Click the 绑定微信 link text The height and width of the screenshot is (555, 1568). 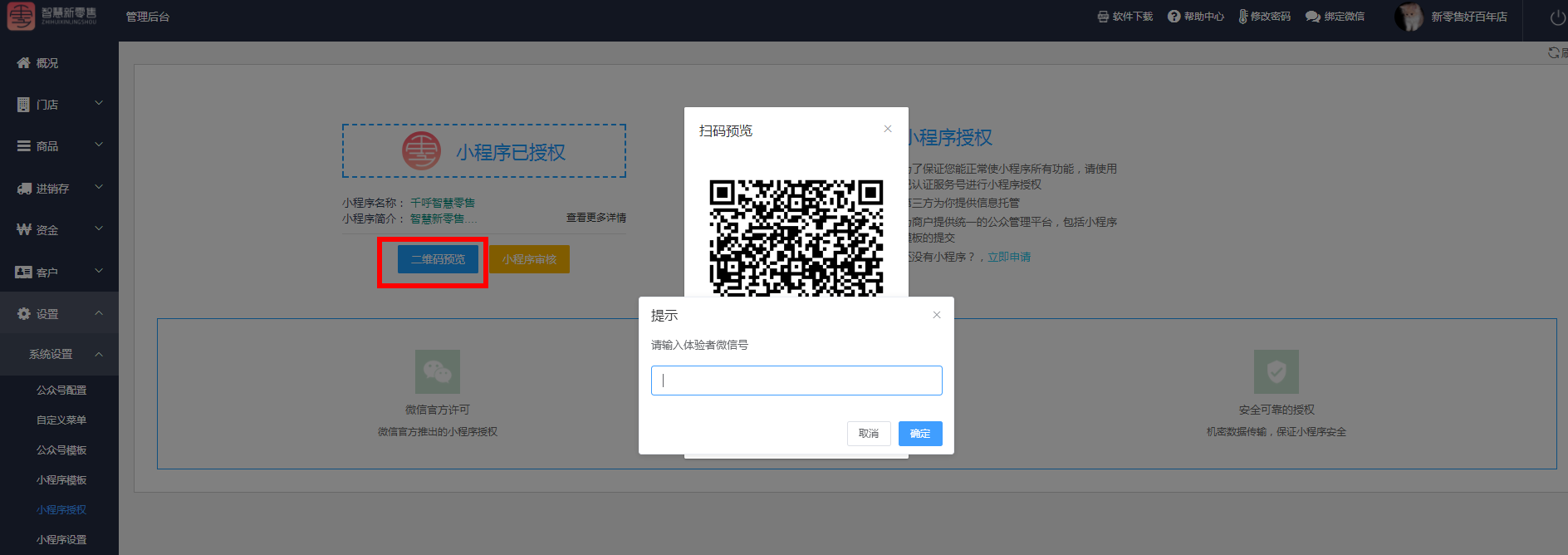click(1345, 17)
